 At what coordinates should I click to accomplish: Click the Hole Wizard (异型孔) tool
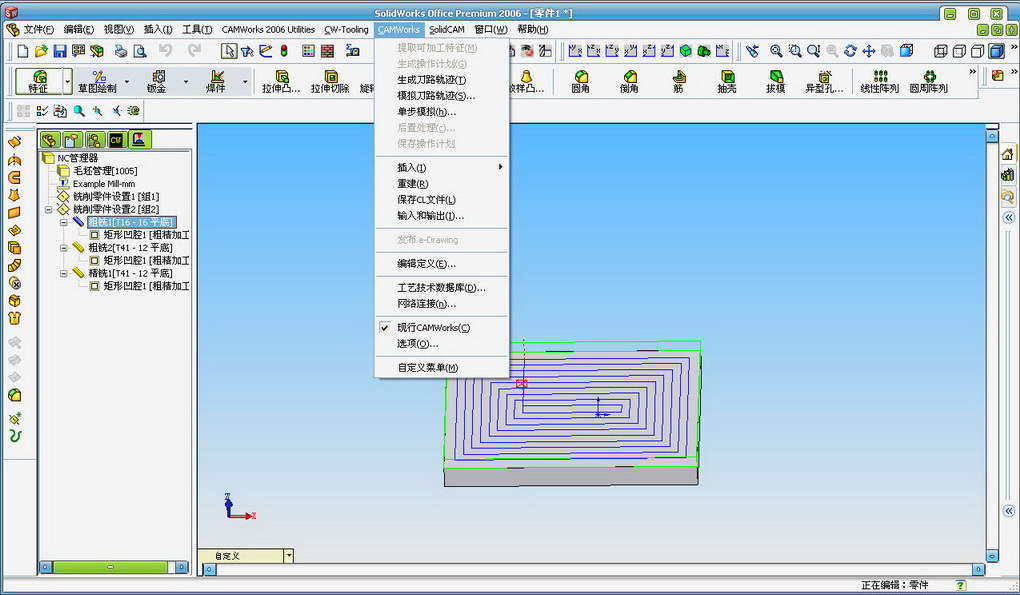824,81
